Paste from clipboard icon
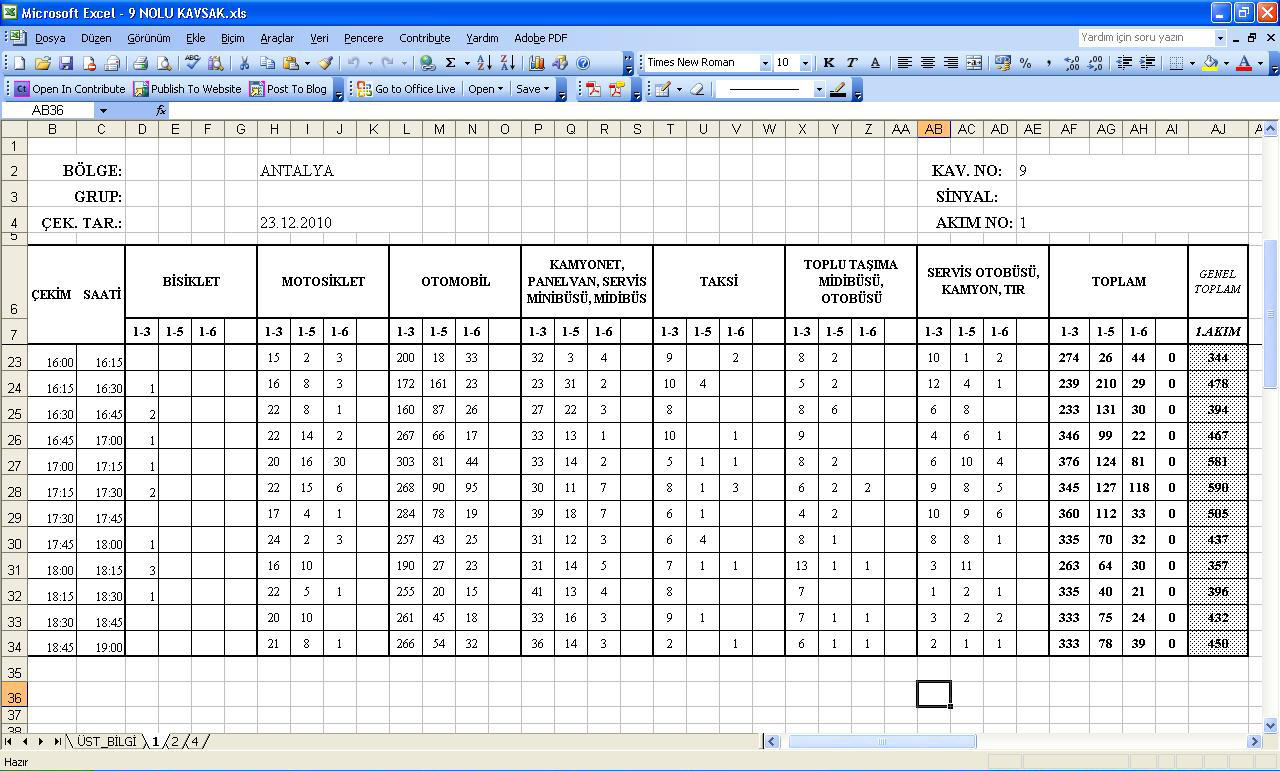The width and height of the screenshot is (1280, 771). pos(290,63)
